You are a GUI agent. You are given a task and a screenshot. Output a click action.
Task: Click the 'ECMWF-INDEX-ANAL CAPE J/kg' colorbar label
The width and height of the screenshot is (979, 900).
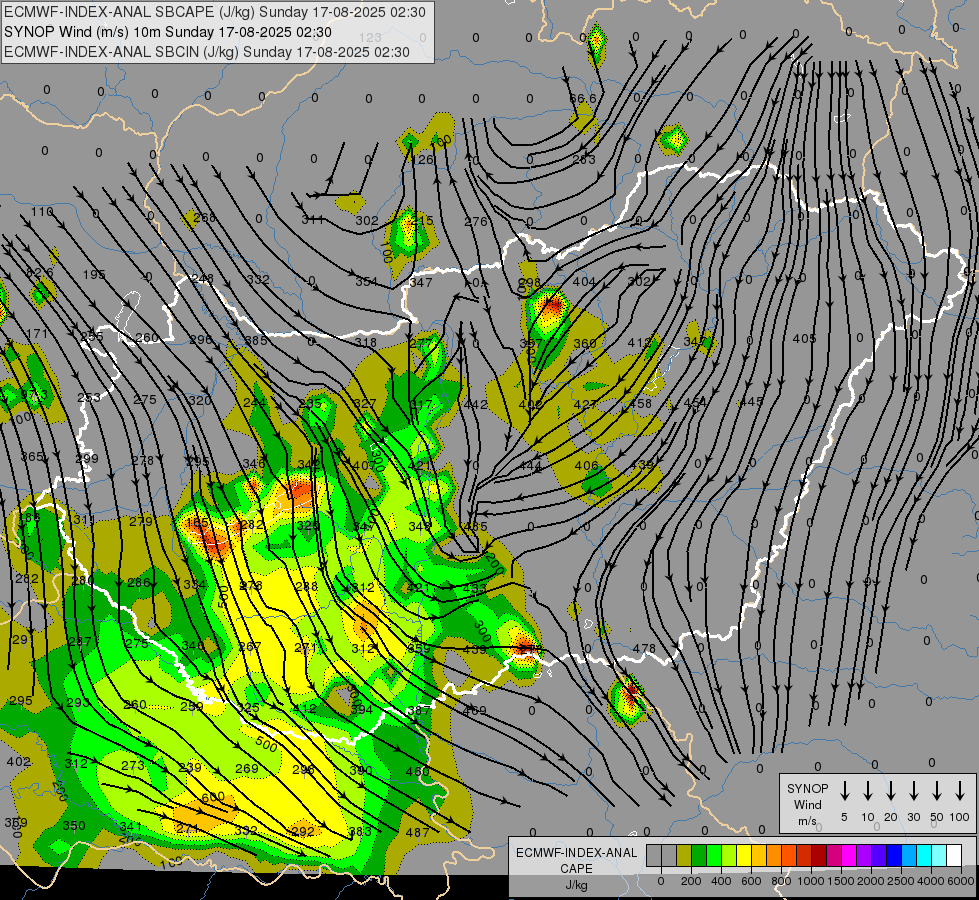576,868
